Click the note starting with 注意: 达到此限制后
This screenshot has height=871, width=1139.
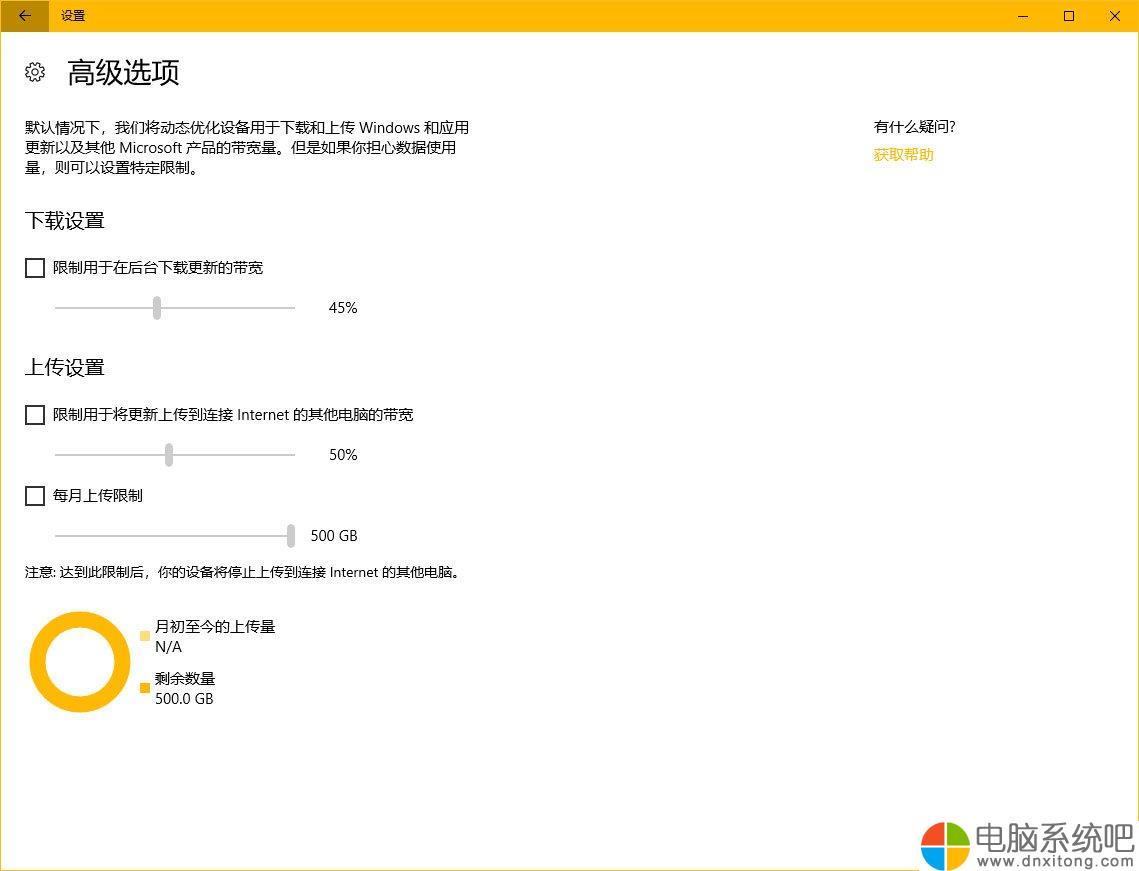click(244, 572)
